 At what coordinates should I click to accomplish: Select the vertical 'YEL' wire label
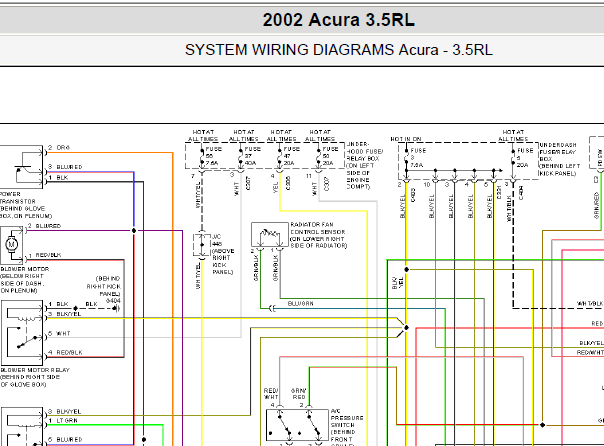coord(275,188)
